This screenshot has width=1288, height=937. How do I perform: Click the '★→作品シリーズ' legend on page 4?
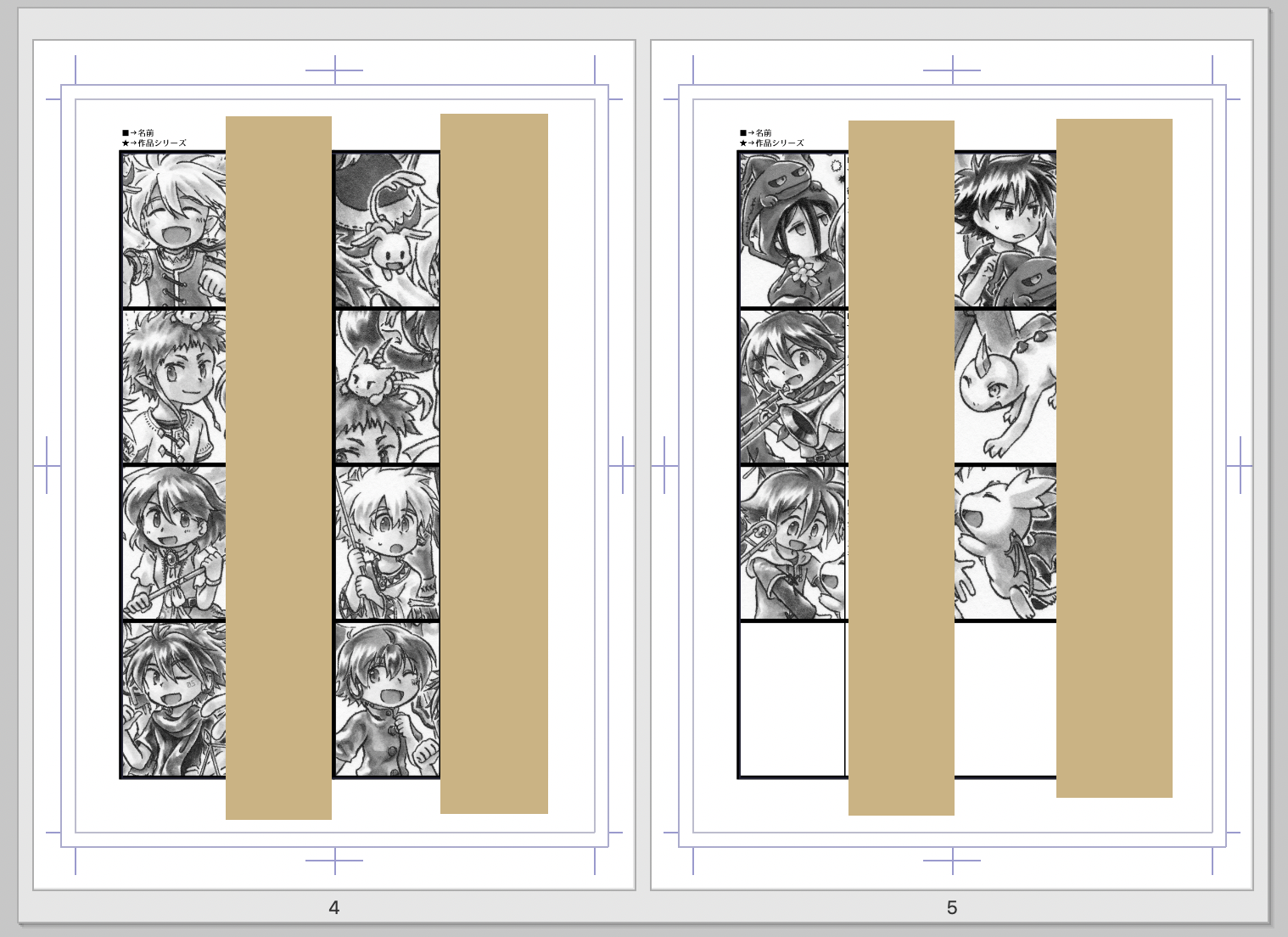154,143
